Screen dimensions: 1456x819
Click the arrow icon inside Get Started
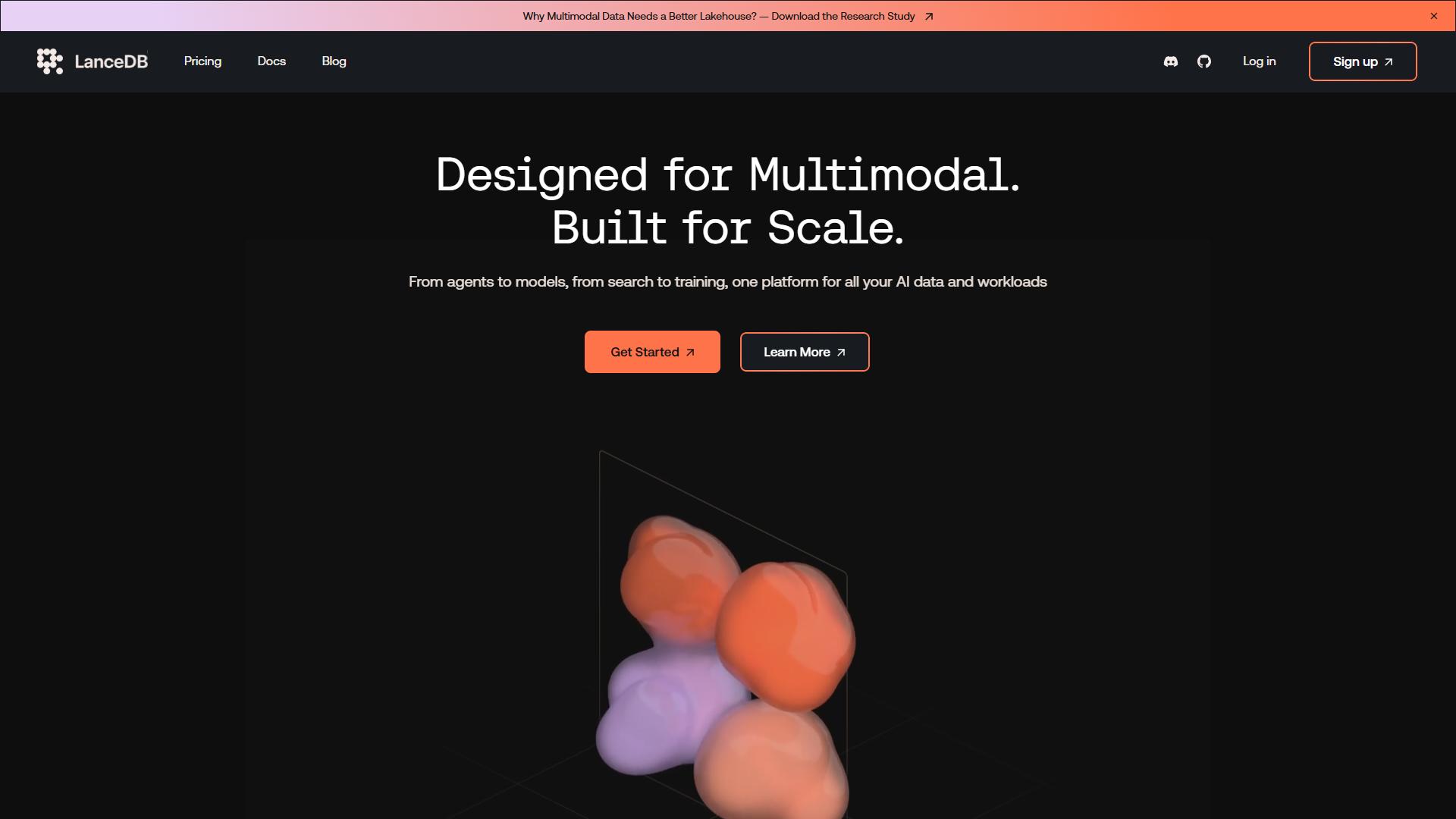(690, 353)
